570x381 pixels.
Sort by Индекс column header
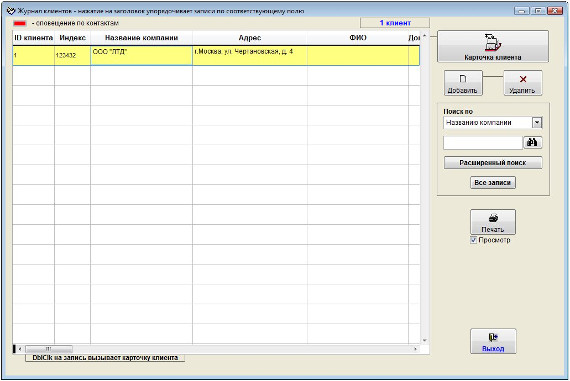point(72,38)
